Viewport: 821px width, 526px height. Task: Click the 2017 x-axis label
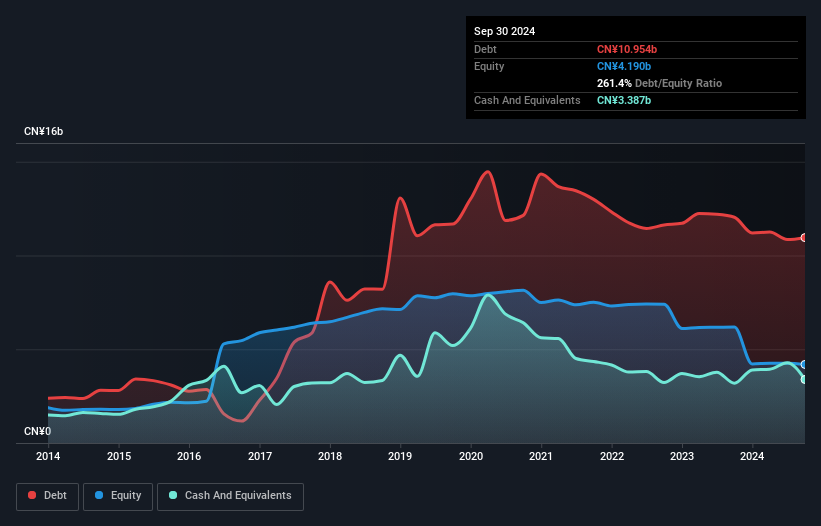(260, 456)
